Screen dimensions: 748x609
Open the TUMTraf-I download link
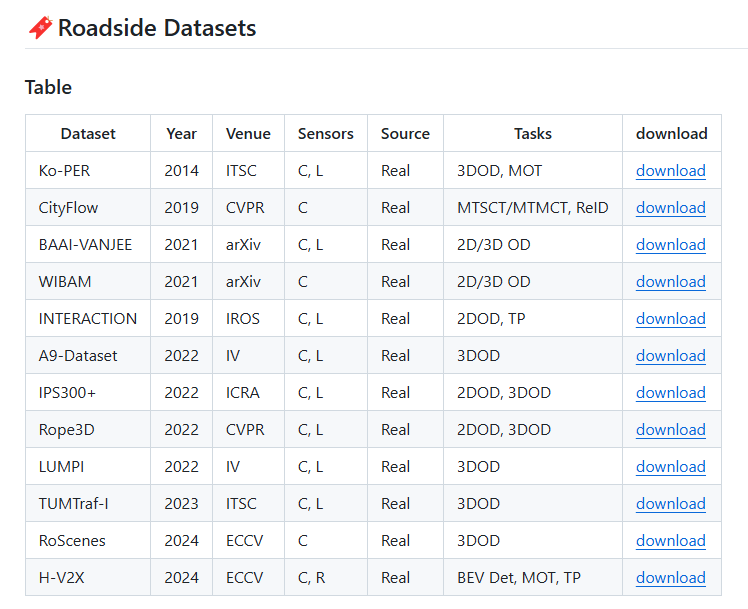(x=671, y=504)
